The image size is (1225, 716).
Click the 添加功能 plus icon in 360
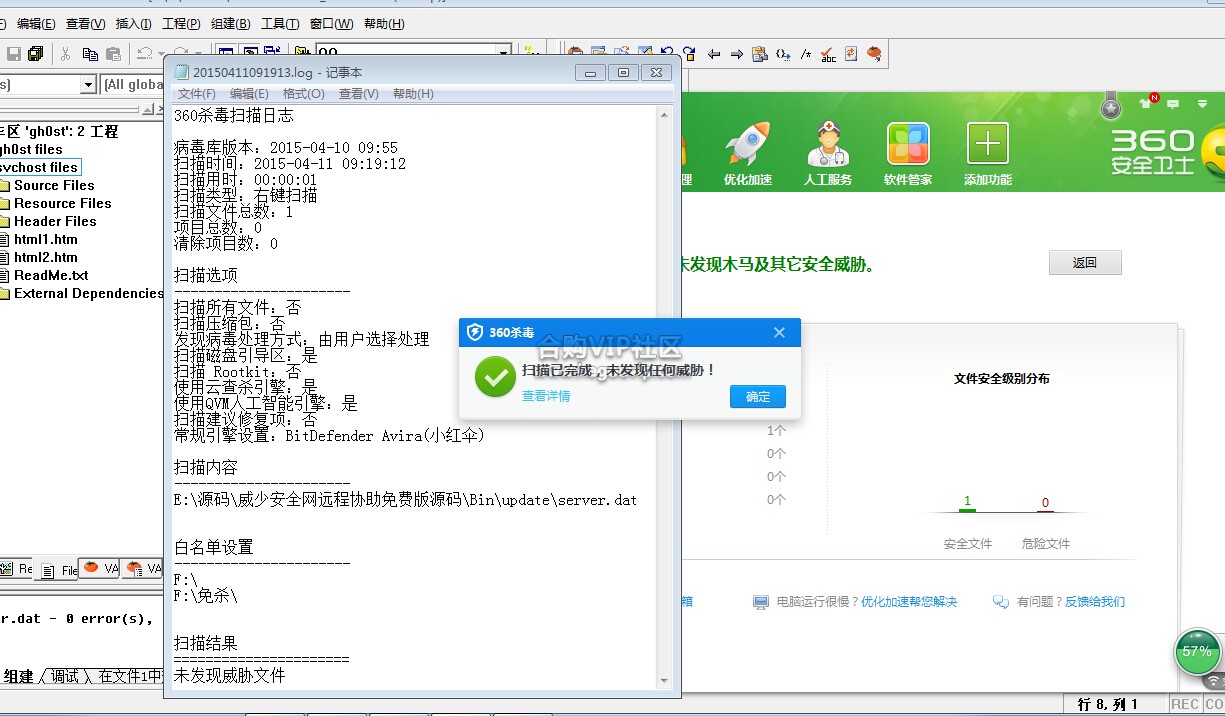(988, 154)
